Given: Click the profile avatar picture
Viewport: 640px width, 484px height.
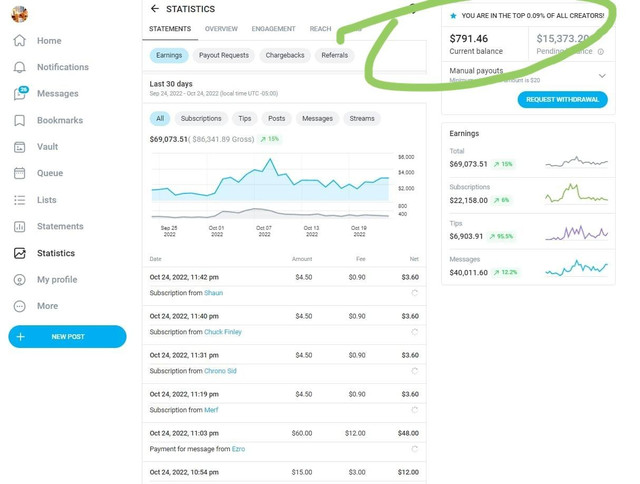Looking at the screenshot, I should click(19, 14).
